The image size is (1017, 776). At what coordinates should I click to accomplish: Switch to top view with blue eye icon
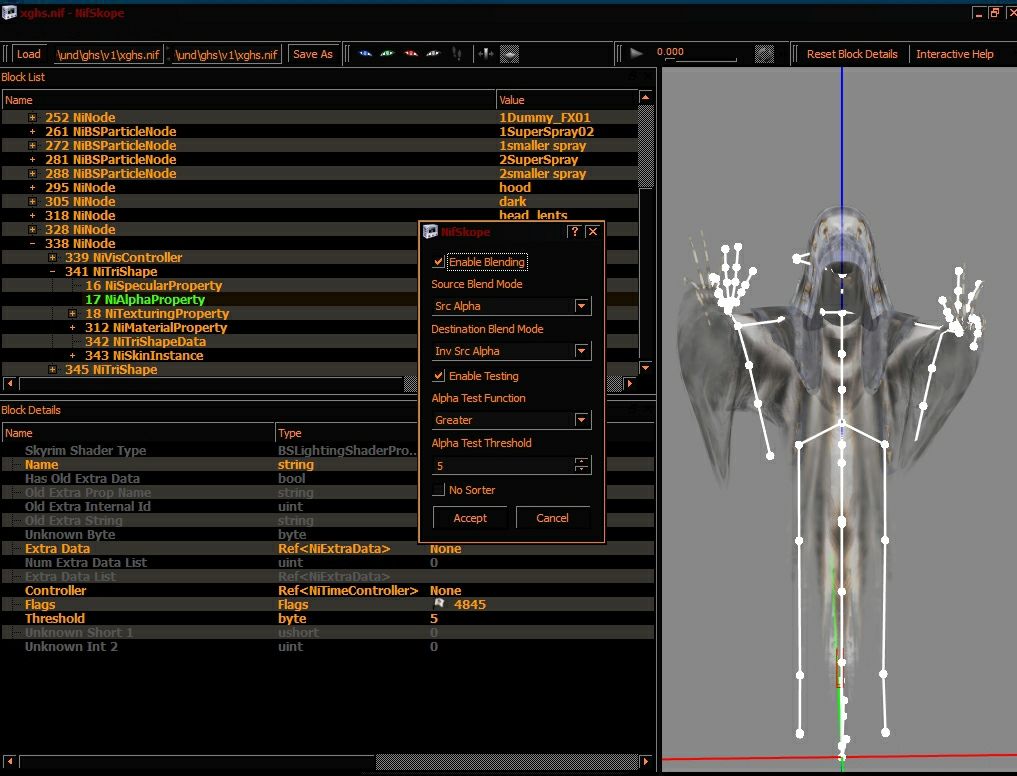(366, 54)
